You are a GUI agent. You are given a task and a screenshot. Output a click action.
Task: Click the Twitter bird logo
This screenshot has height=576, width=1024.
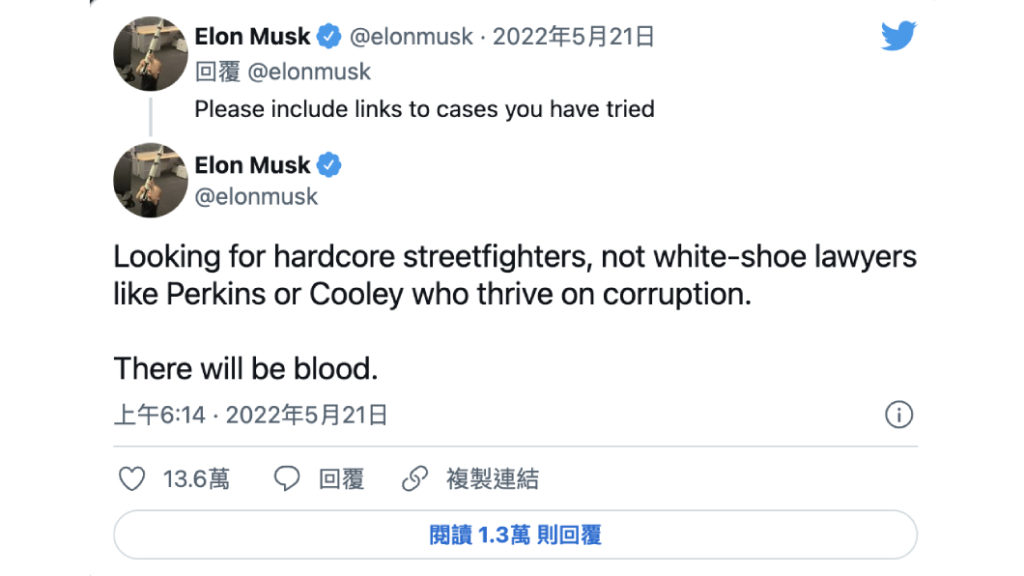point(898,37)
